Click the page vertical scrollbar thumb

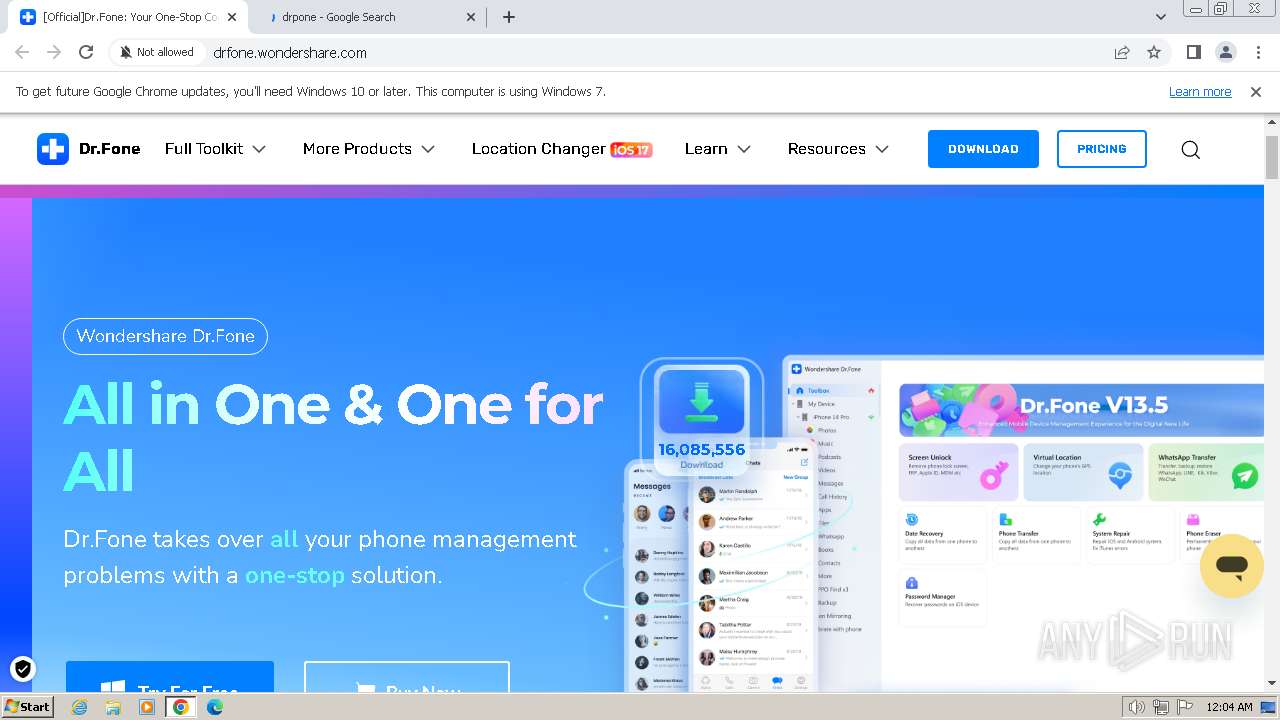click(x=1272, y=157)
